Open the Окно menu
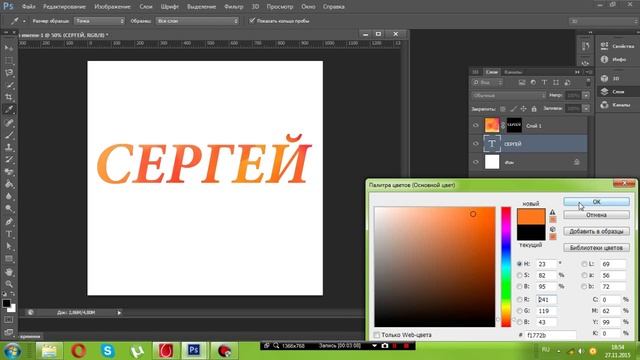This screenshot has width=640, height=360. [x=308, y=7]
